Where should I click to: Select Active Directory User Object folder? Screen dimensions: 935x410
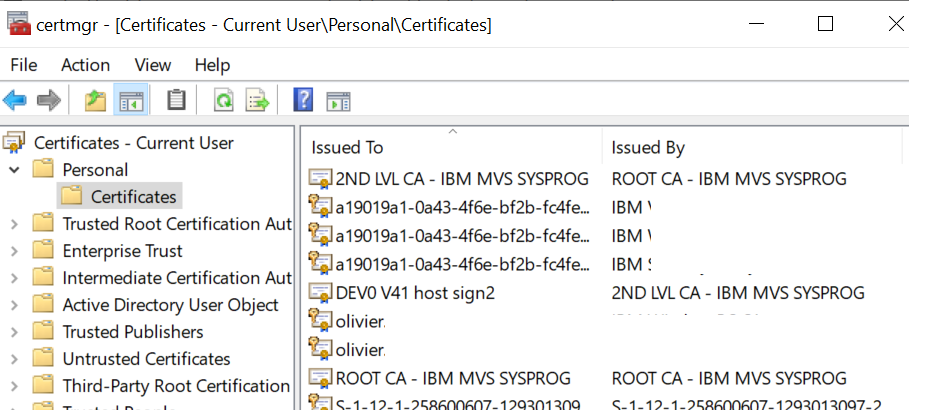(x=170, y=305)
